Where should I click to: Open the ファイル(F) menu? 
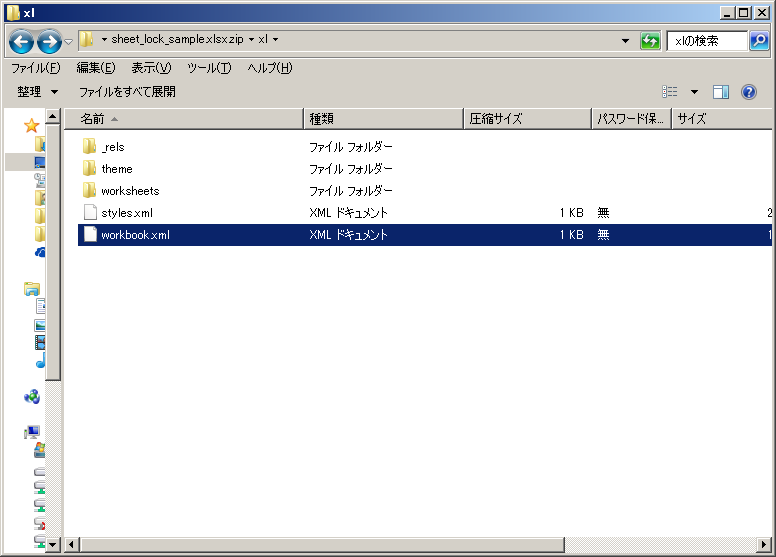(x=36, y=68)
